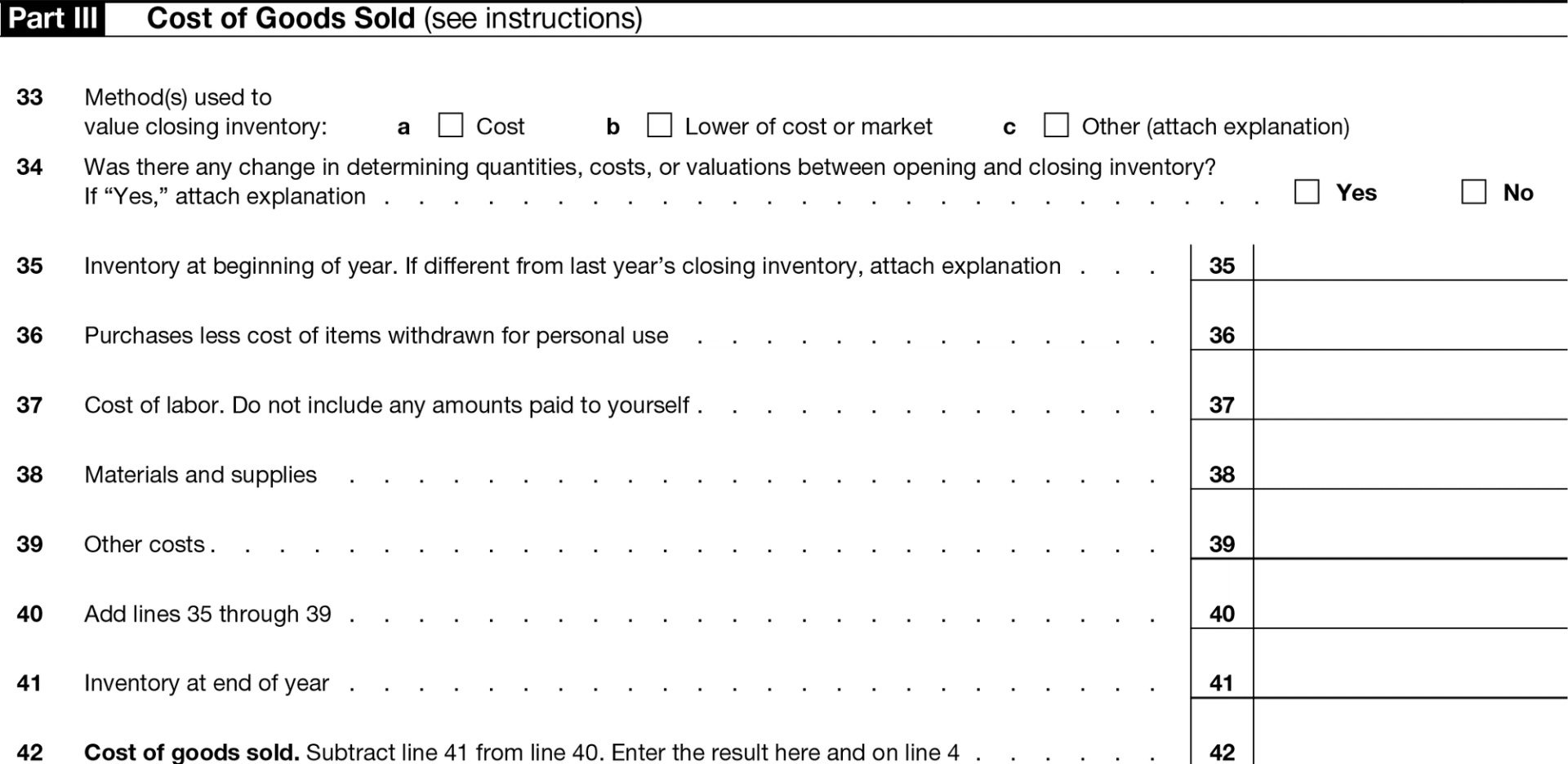This screenshot has width=1568, height=764.
Task: Click the line 42 cost of goods sold field
Action: [1410, 731]
